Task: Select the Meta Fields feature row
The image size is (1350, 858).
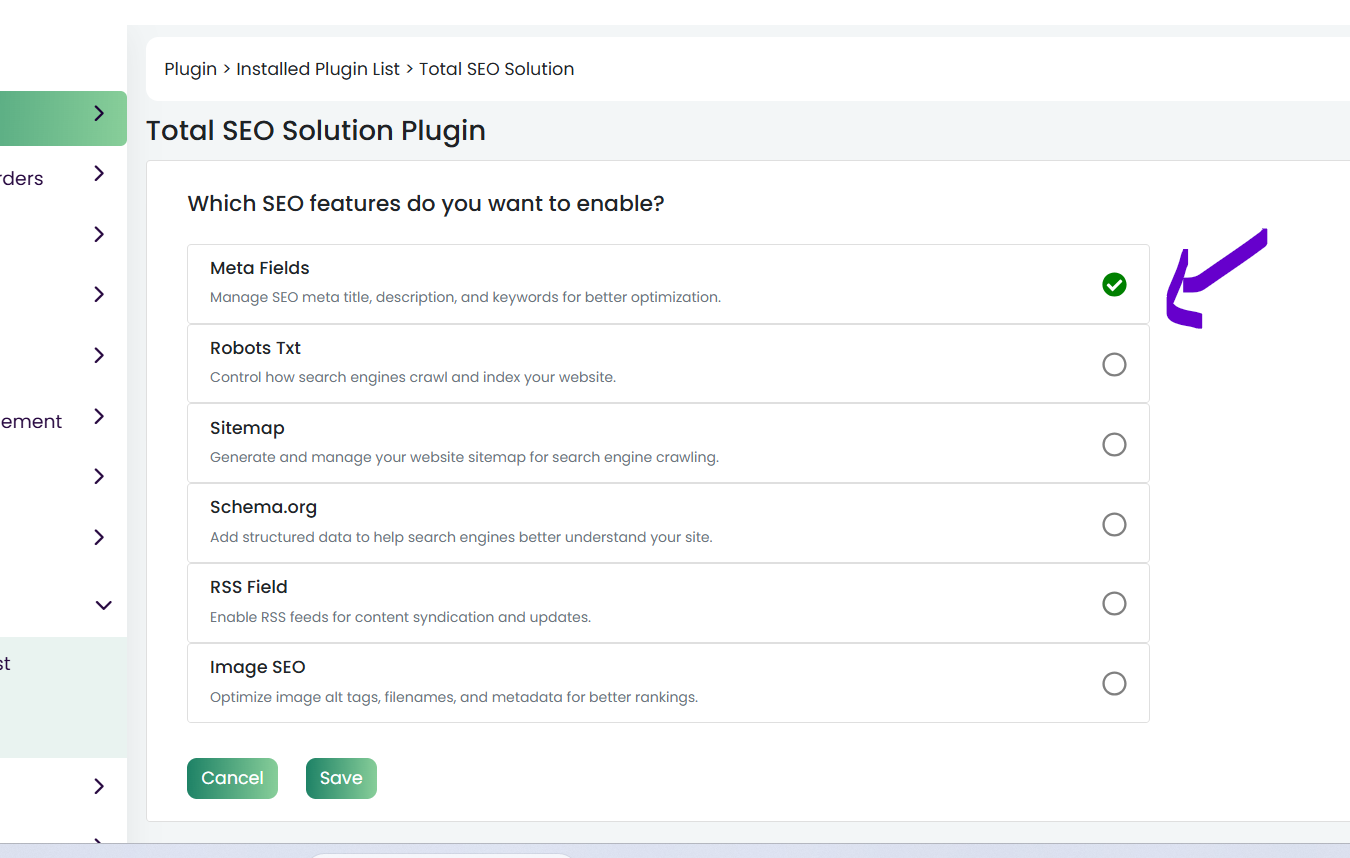Action: 668,284
